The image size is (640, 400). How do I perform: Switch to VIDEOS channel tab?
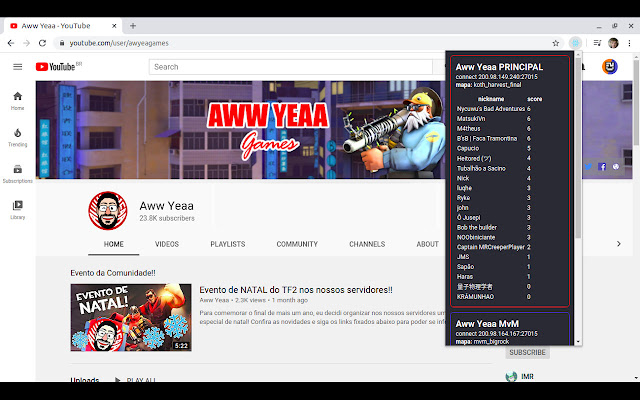point(167,244)
